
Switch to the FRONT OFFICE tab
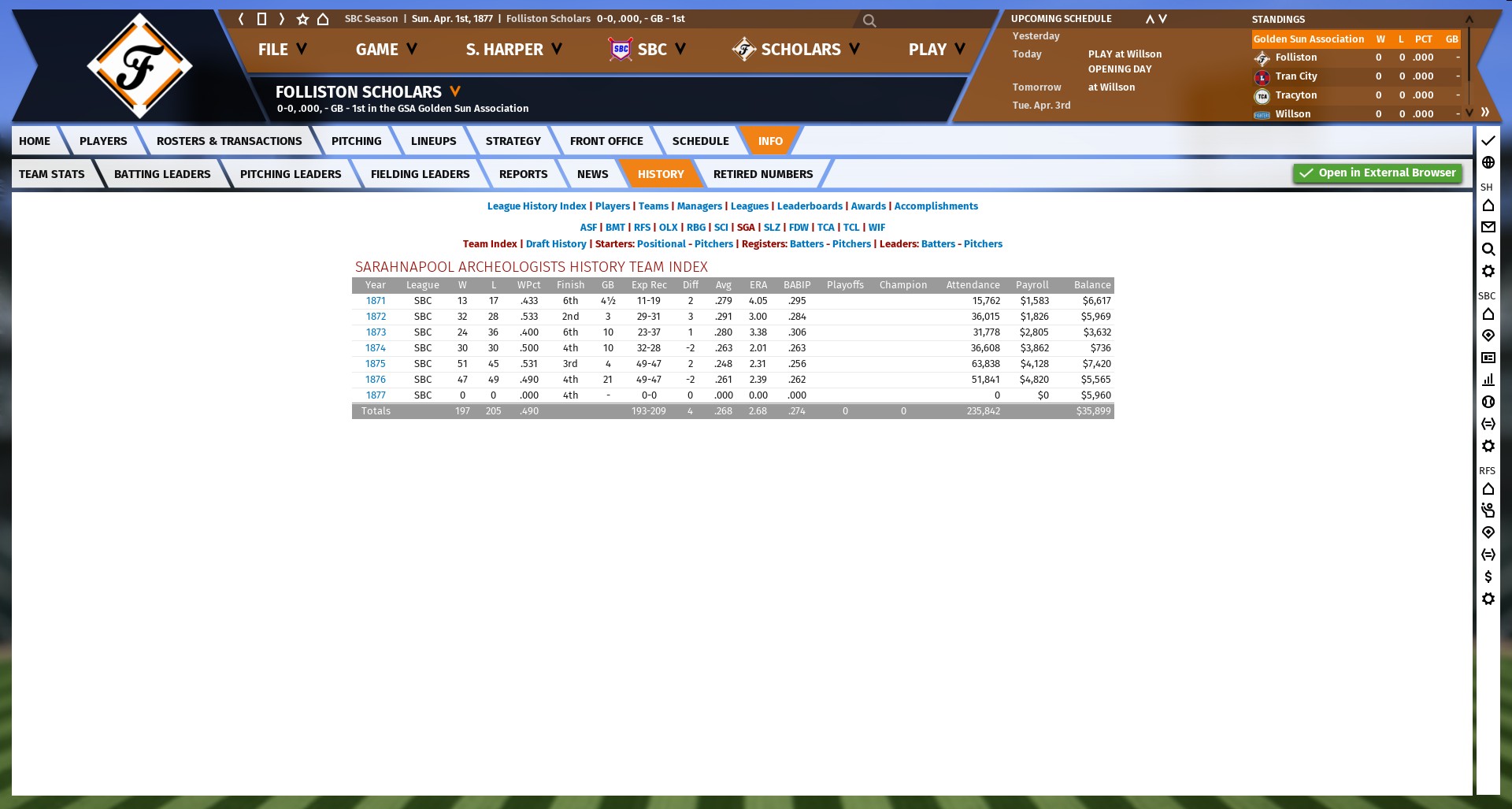coord(606,141)
